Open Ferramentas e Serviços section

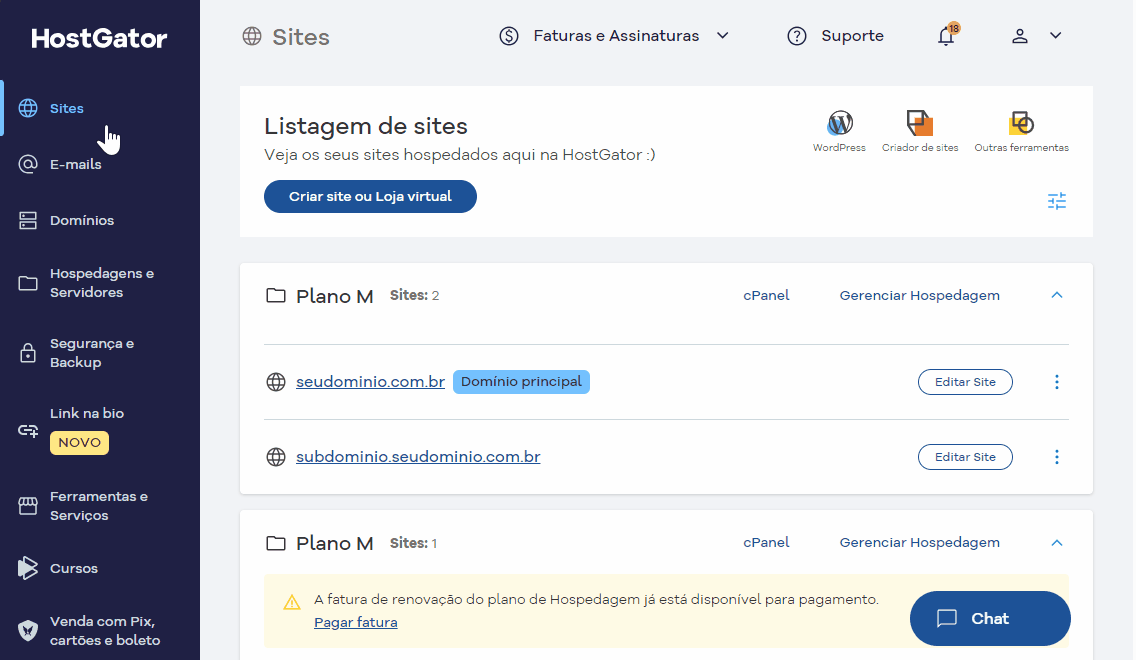(99, 506)
